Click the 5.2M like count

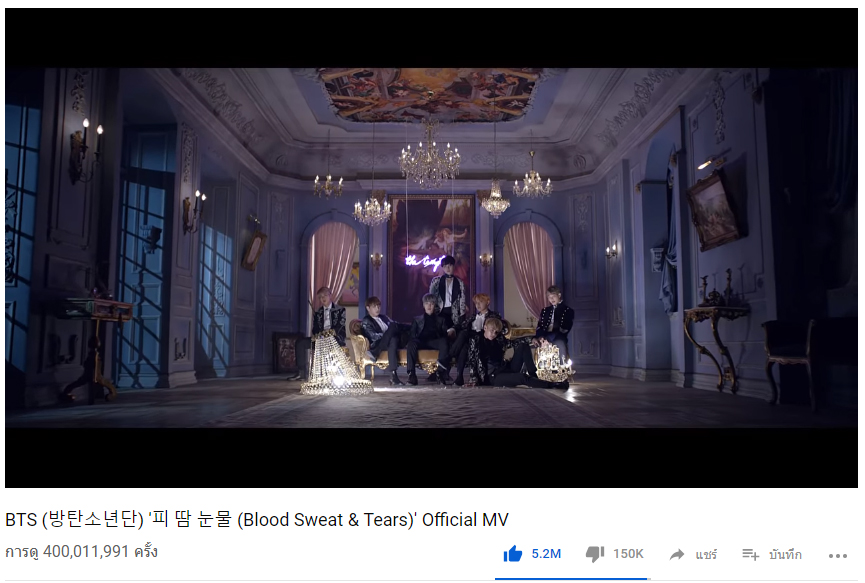[x=546, y=554]
